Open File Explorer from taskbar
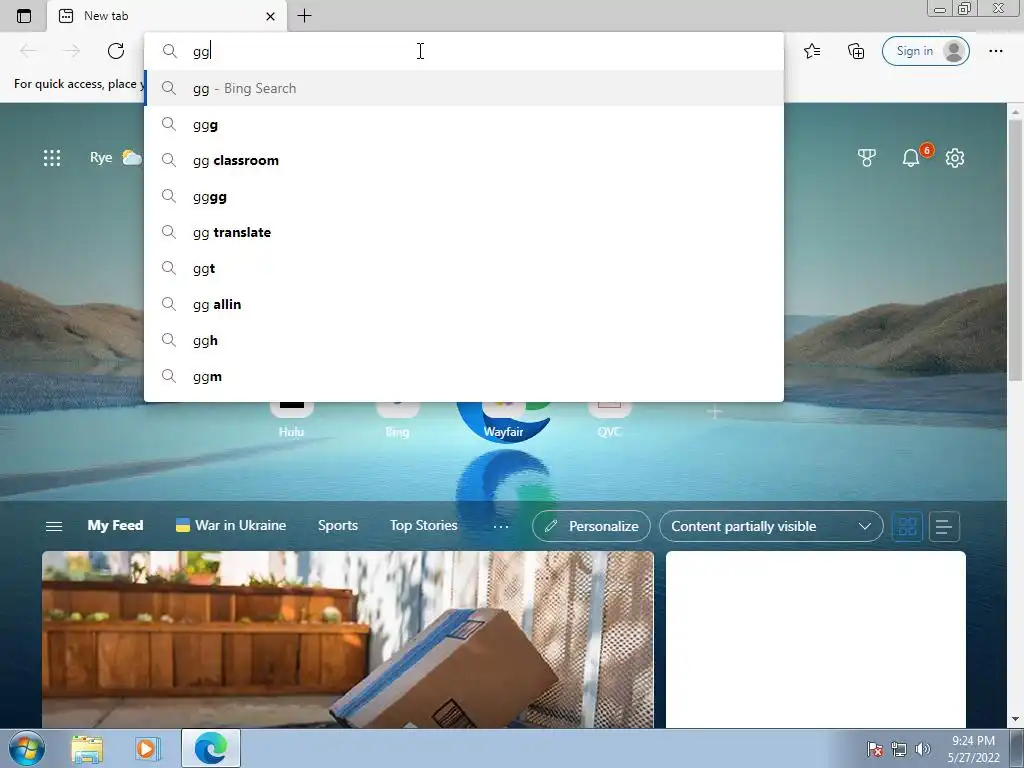Image resolution: width=1024 pixels, height=768 pixels. (87, 748)
